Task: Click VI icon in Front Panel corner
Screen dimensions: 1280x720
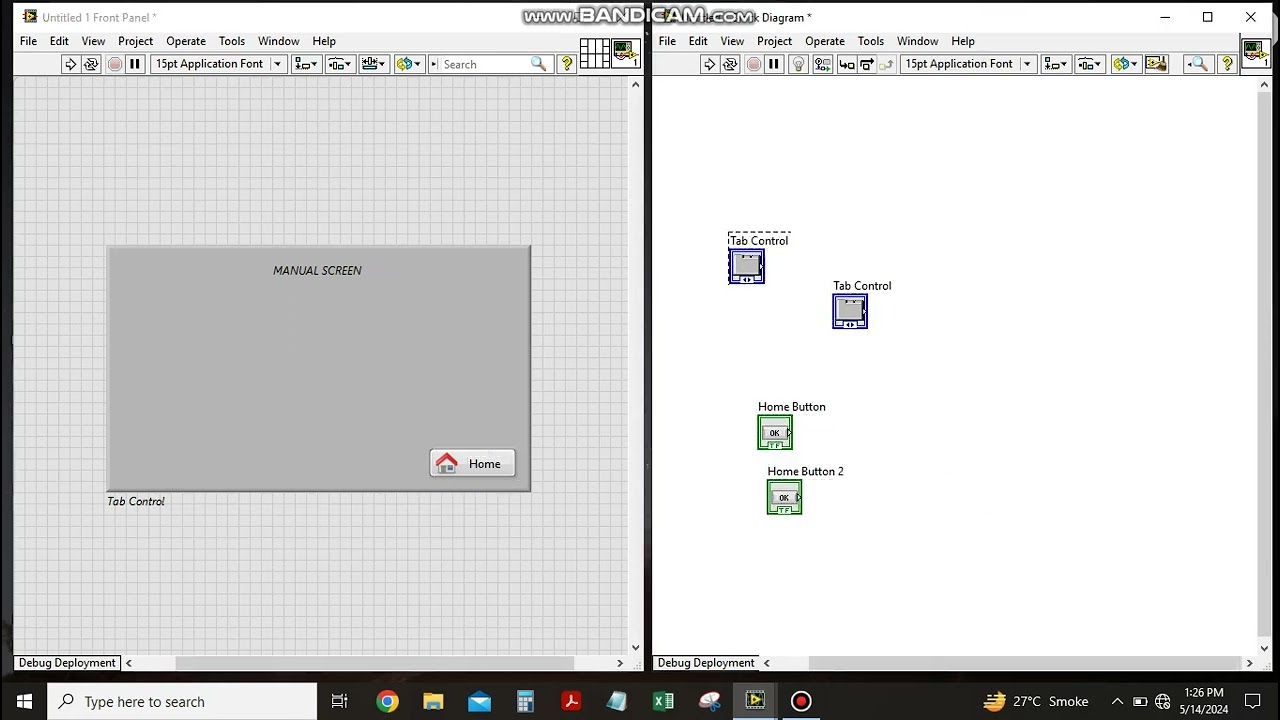Action: [x=626, y=54]
